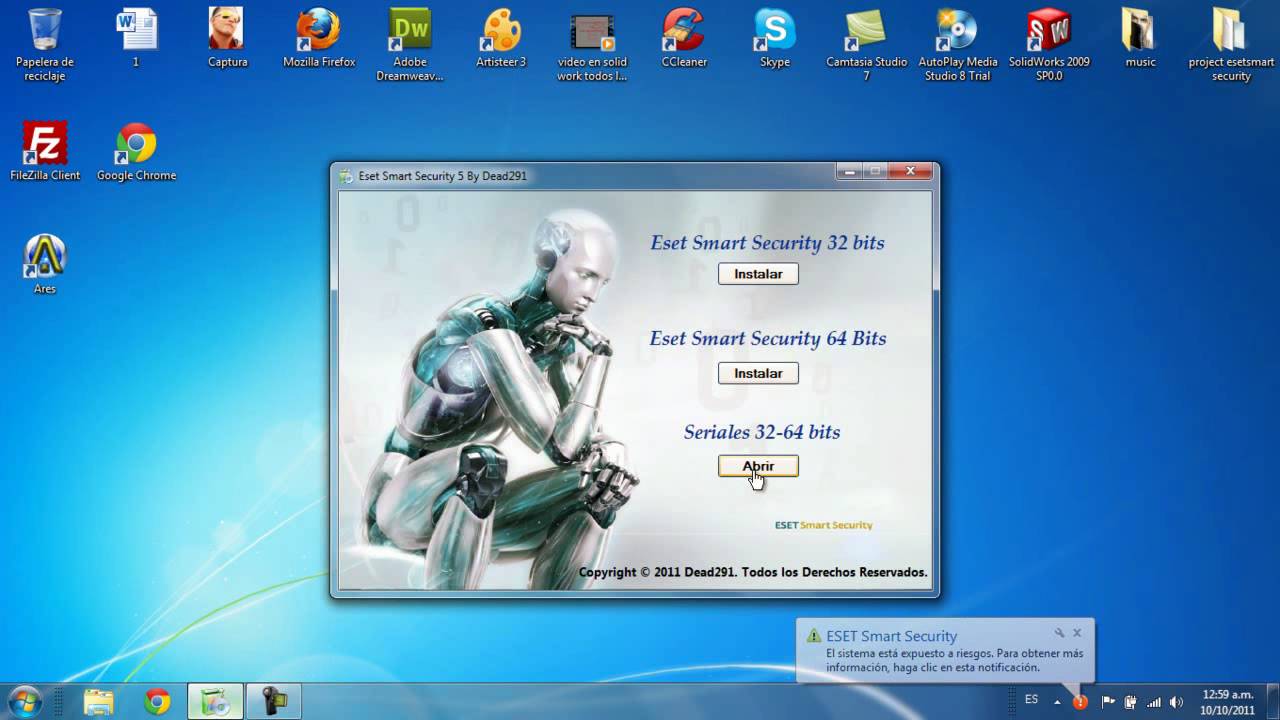Select the FileZilla Client desktop icon
The image size is (1280, 720).
pyautogui.click(x=45, y=152)
